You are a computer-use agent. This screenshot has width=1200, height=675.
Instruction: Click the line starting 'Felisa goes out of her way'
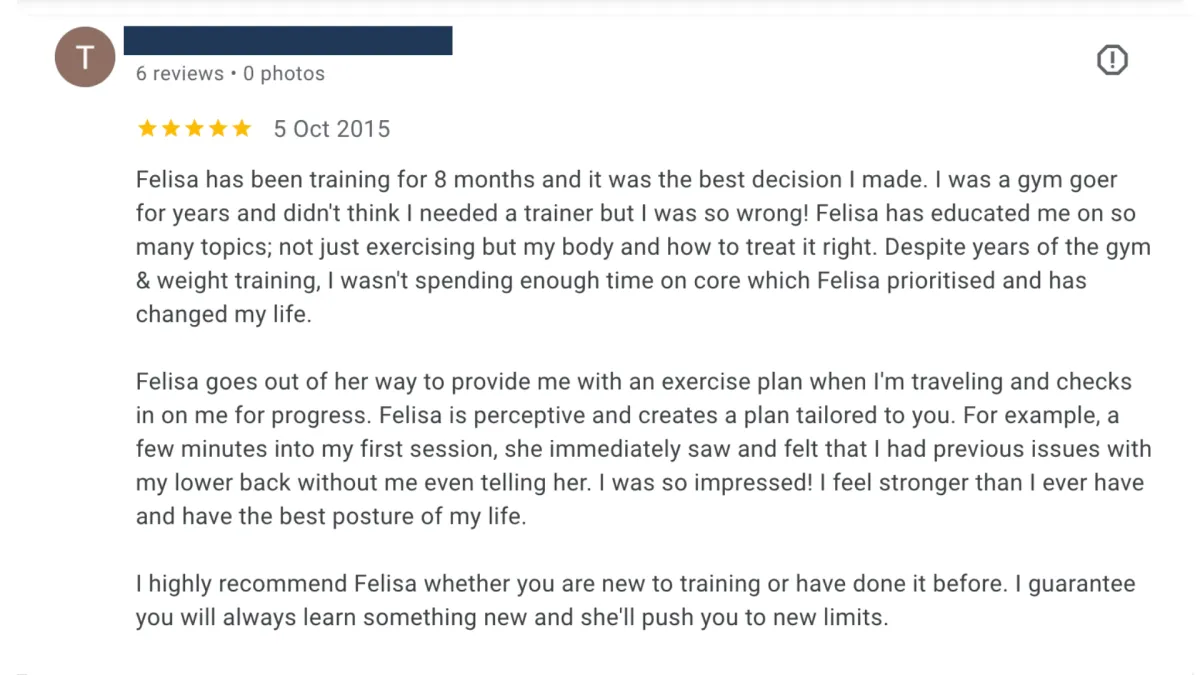(633, 382)
